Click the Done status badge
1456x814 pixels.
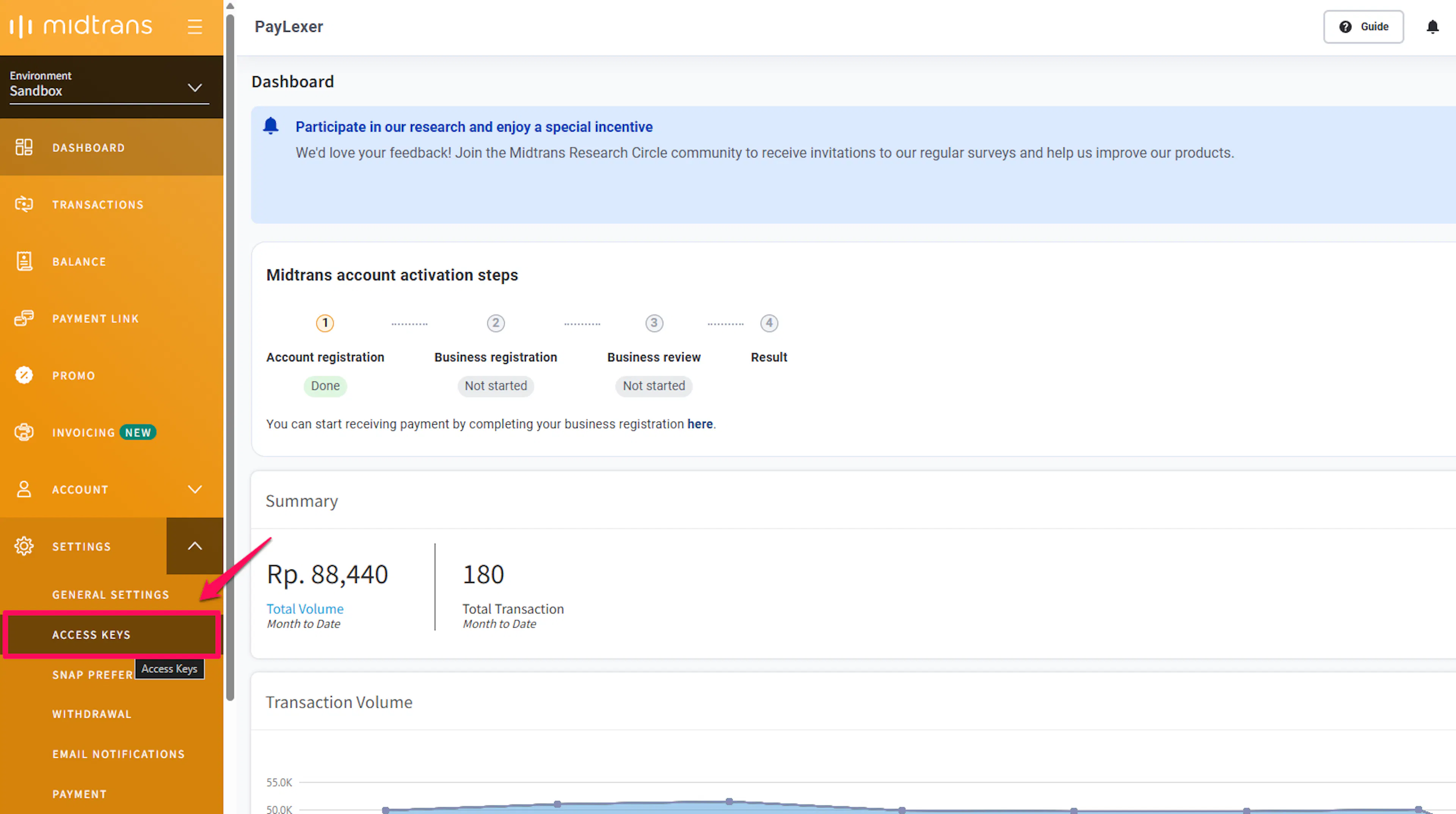(325, 386)
